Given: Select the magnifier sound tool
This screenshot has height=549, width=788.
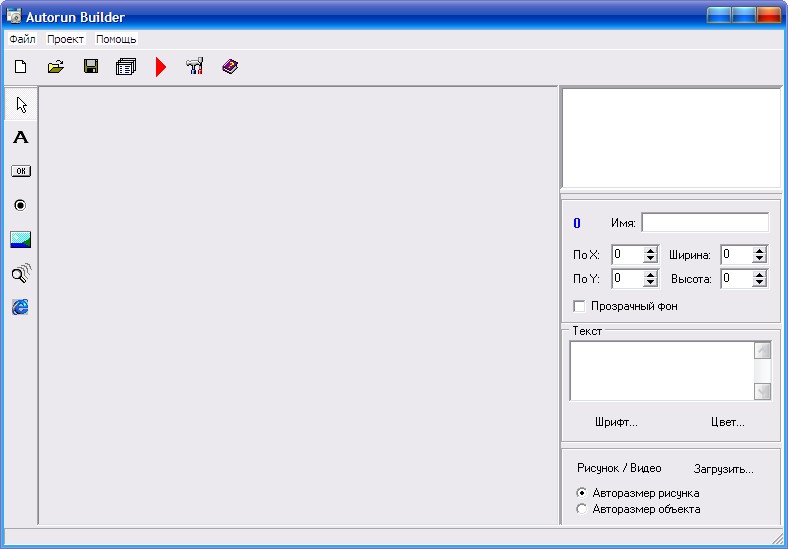Looking at the screenshot, I should (21, 273).
